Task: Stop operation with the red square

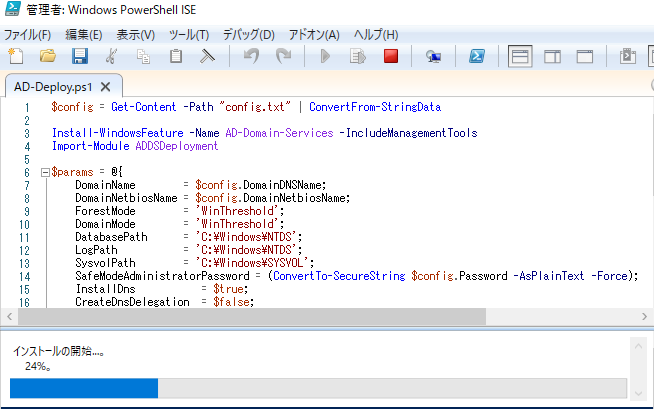Action: (x=391, y=56)
